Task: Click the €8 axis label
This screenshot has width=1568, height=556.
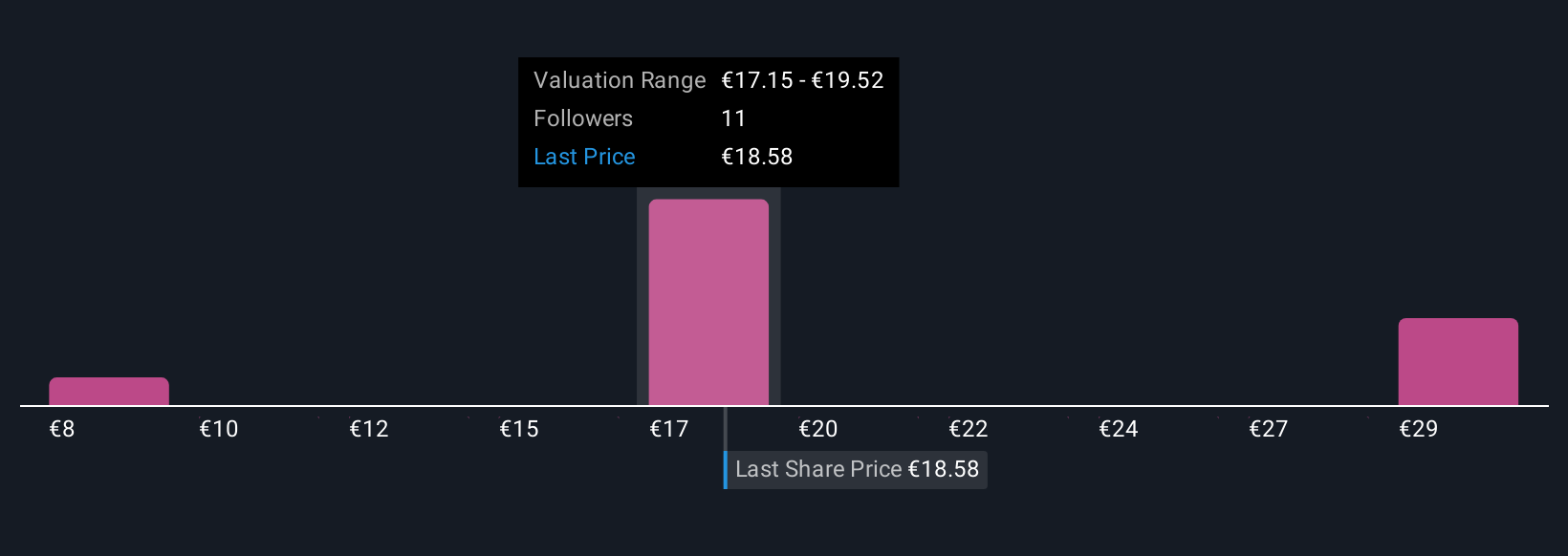Action: point(62,429)
